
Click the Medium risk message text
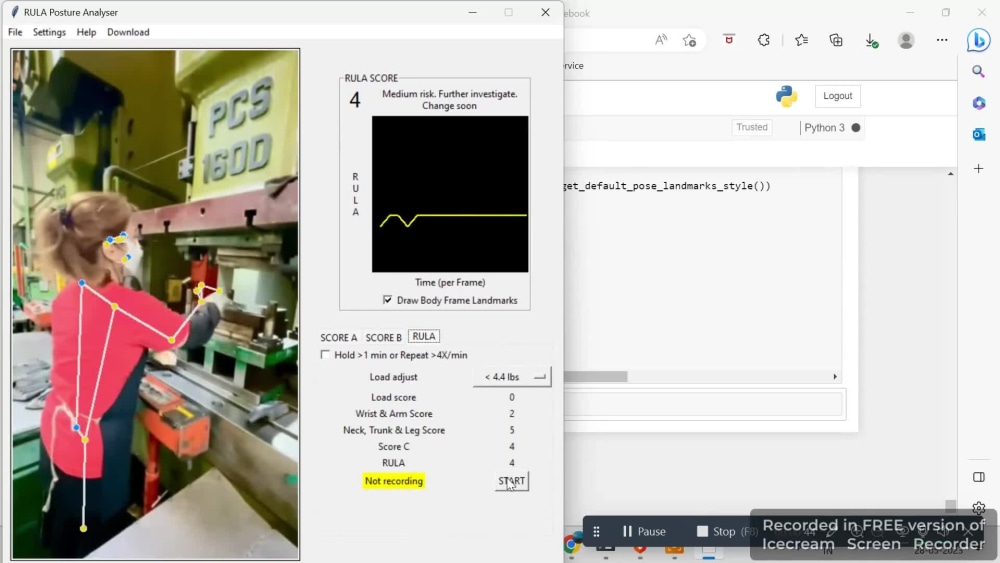tap(450, 99)
